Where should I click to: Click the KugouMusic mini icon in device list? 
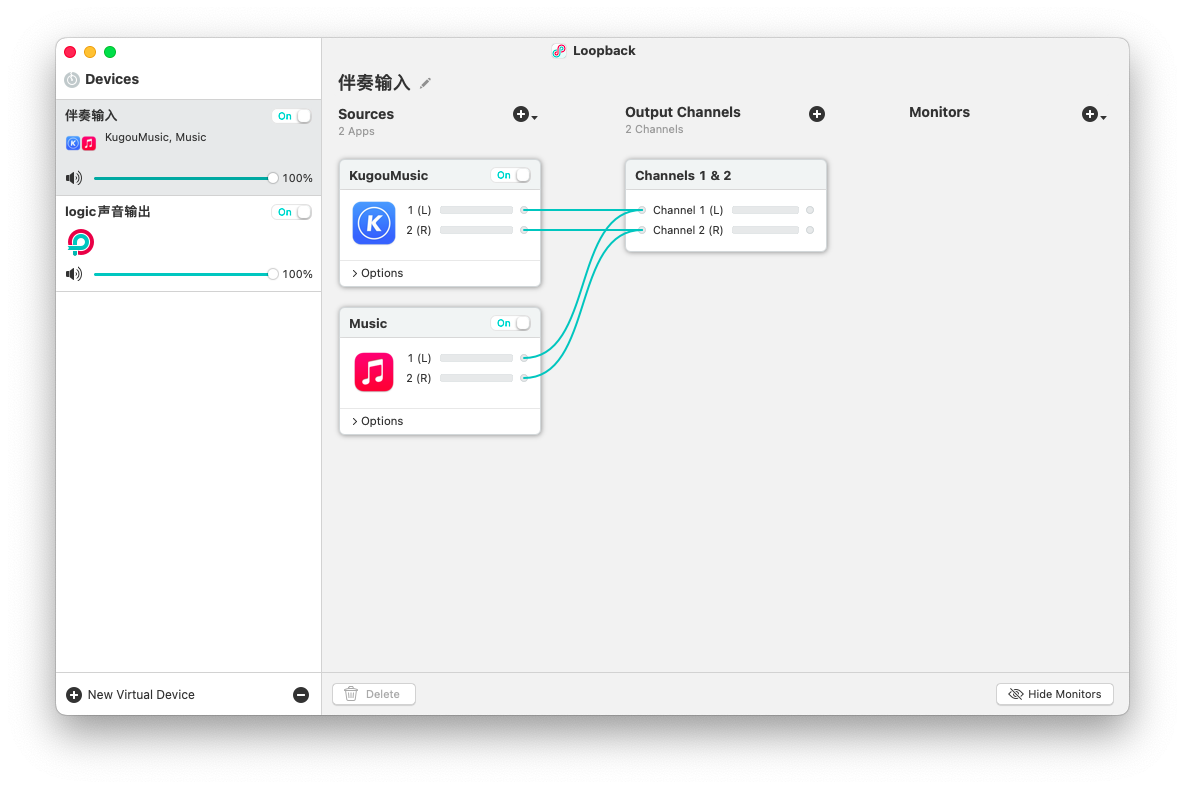point(73,143)
